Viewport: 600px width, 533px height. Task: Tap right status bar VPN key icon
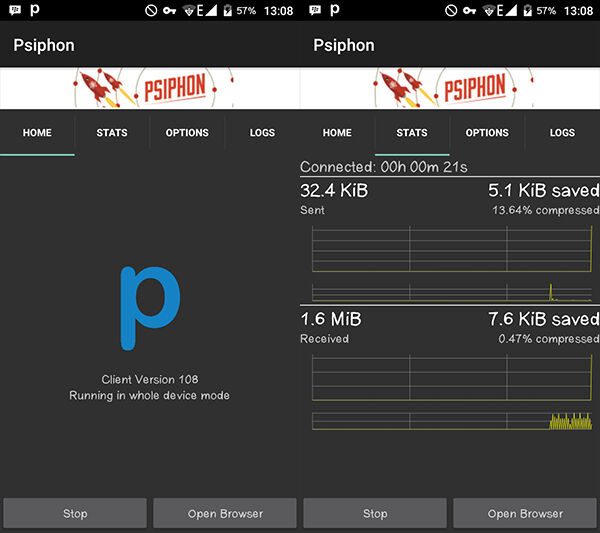click(469, 10)
